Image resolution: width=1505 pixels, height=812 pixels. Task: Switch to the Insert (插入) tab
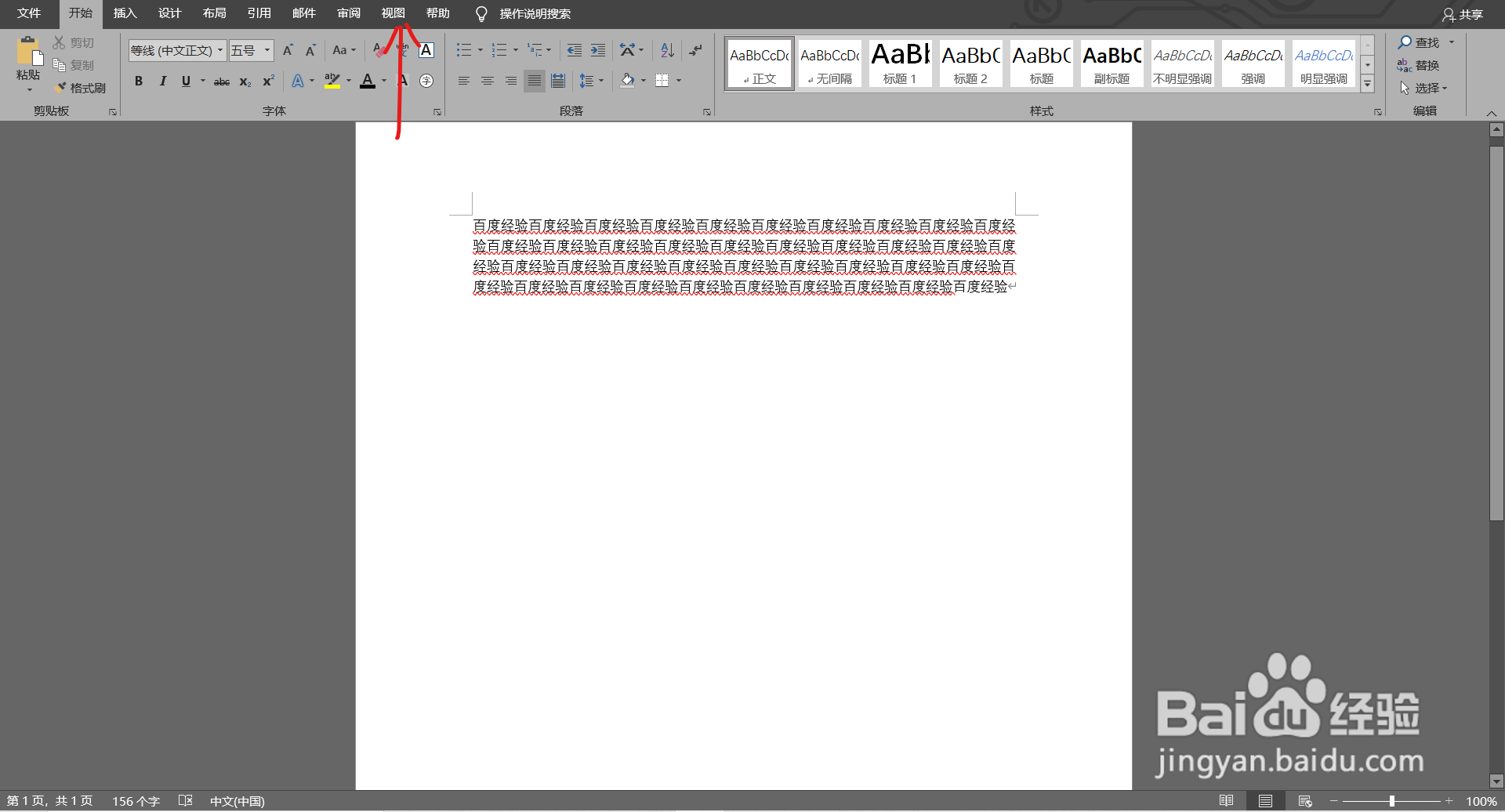tap(125, 13)
